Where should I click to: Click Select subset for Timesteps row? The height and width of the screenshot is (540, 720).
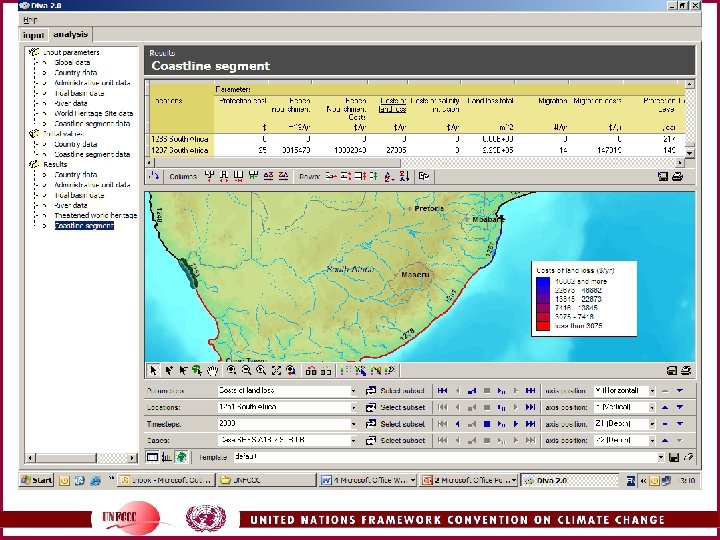[x=396, y=424]
